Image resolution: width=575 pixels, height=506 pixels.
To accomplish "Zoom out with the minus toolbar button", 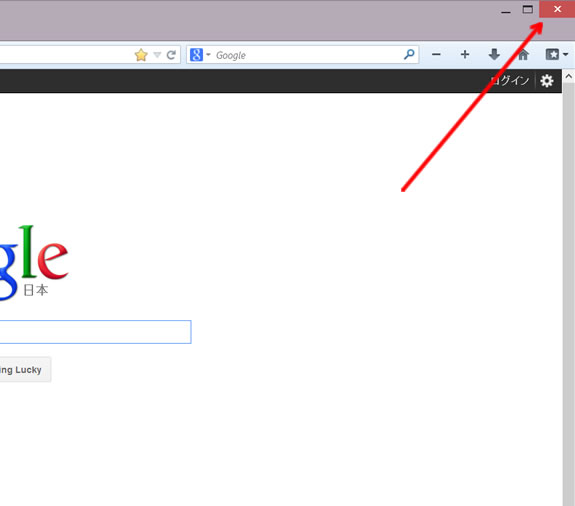I will click(436, 55).
